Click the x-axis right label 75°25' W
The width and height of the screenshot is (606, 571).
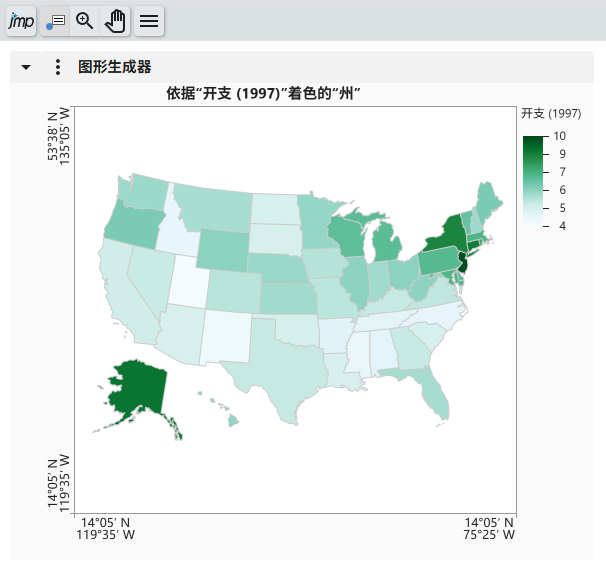[x=489, y=535]
